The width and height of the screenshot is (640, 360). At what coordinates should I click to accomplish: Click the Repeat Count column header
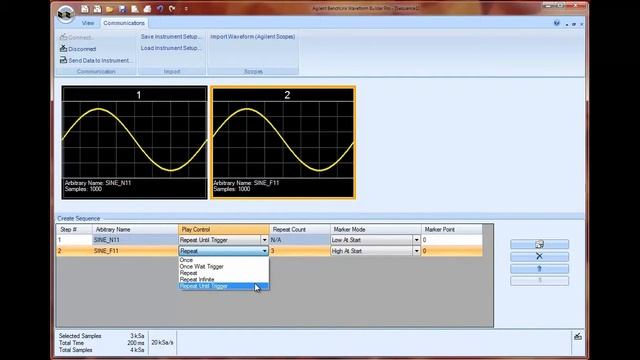[x=300, y=229]
